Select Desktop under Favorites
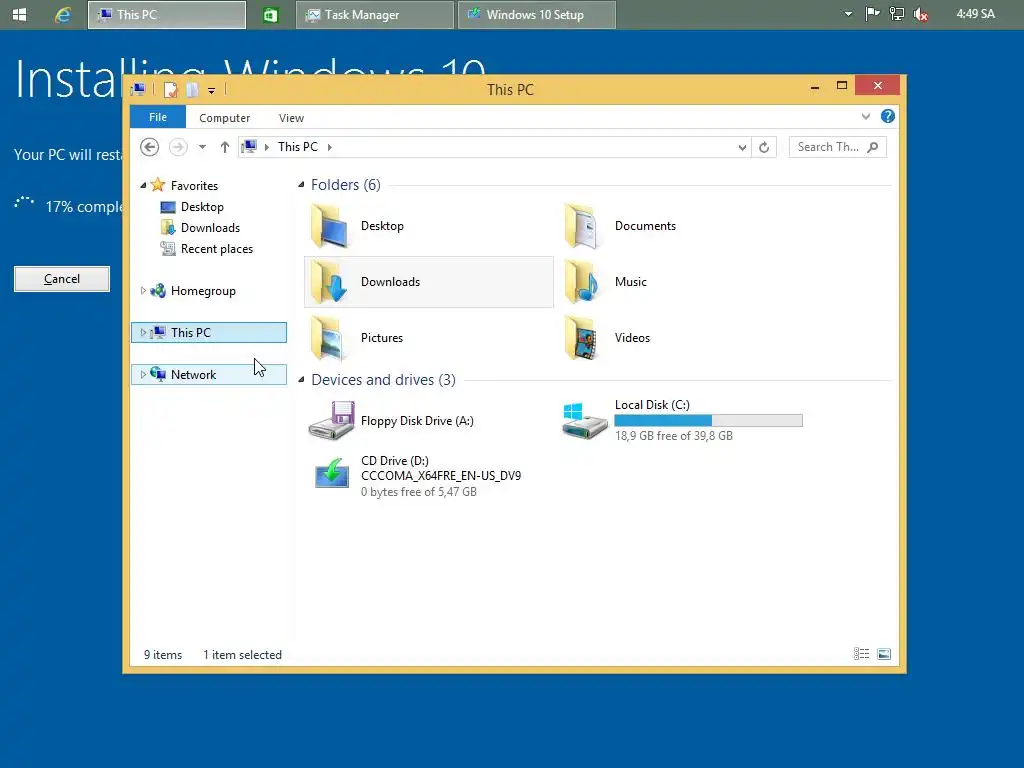The height and width of the screenshot is (768, 1024). coord(202,207)
